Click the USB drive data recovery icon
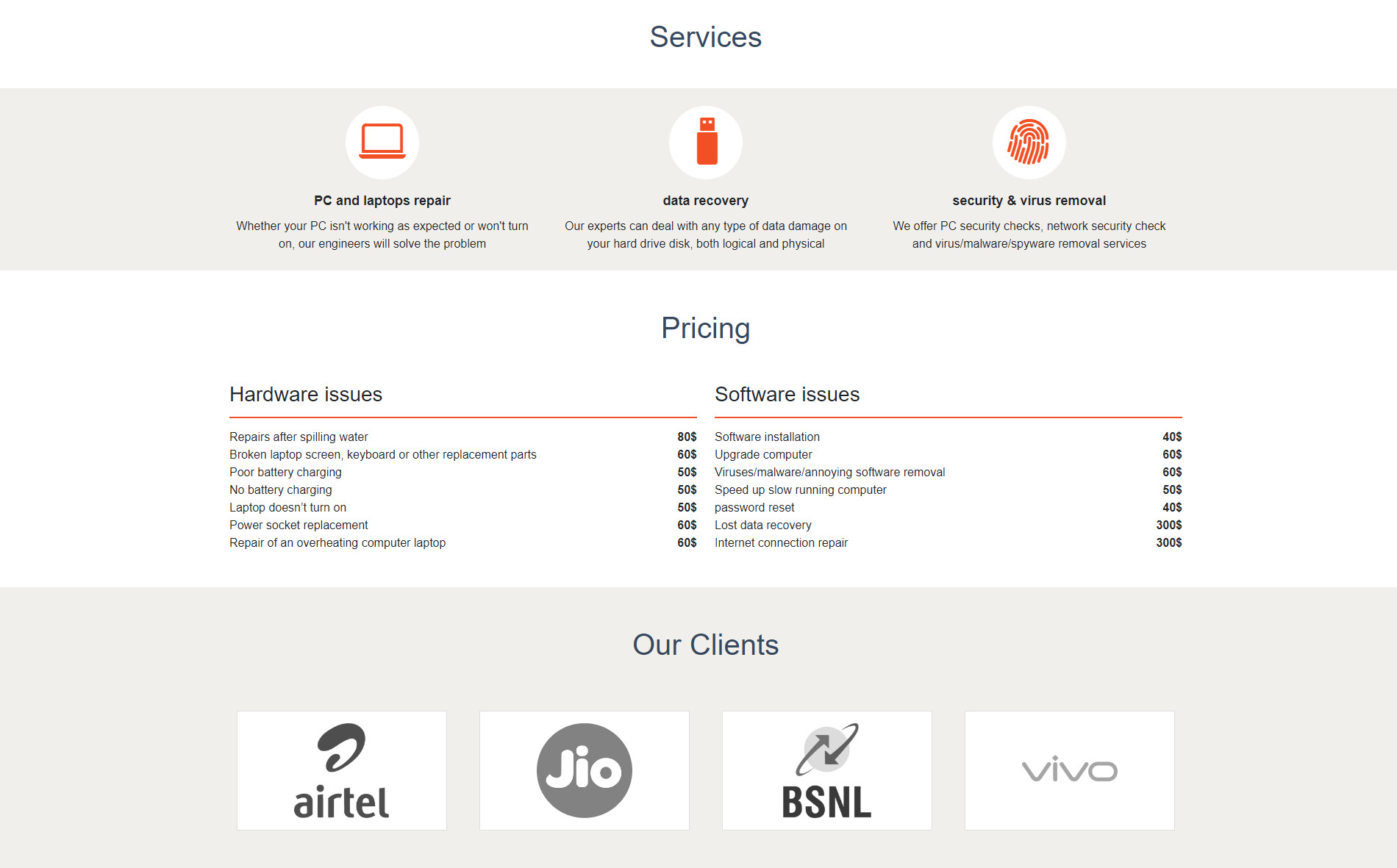This screenshot has height=868, width=1397. pos(706,142)
